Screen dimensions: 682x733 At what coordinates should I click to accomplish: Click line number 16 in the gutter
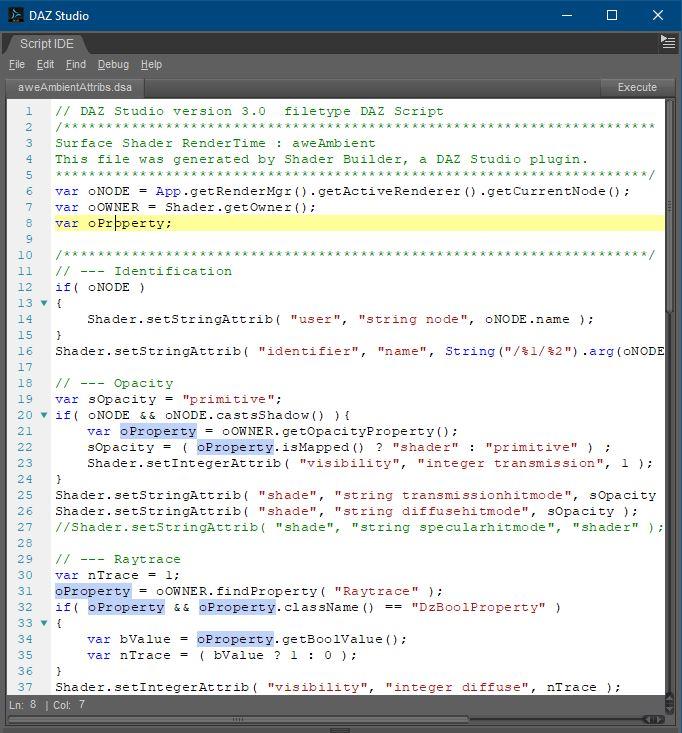tap(25, 351)
